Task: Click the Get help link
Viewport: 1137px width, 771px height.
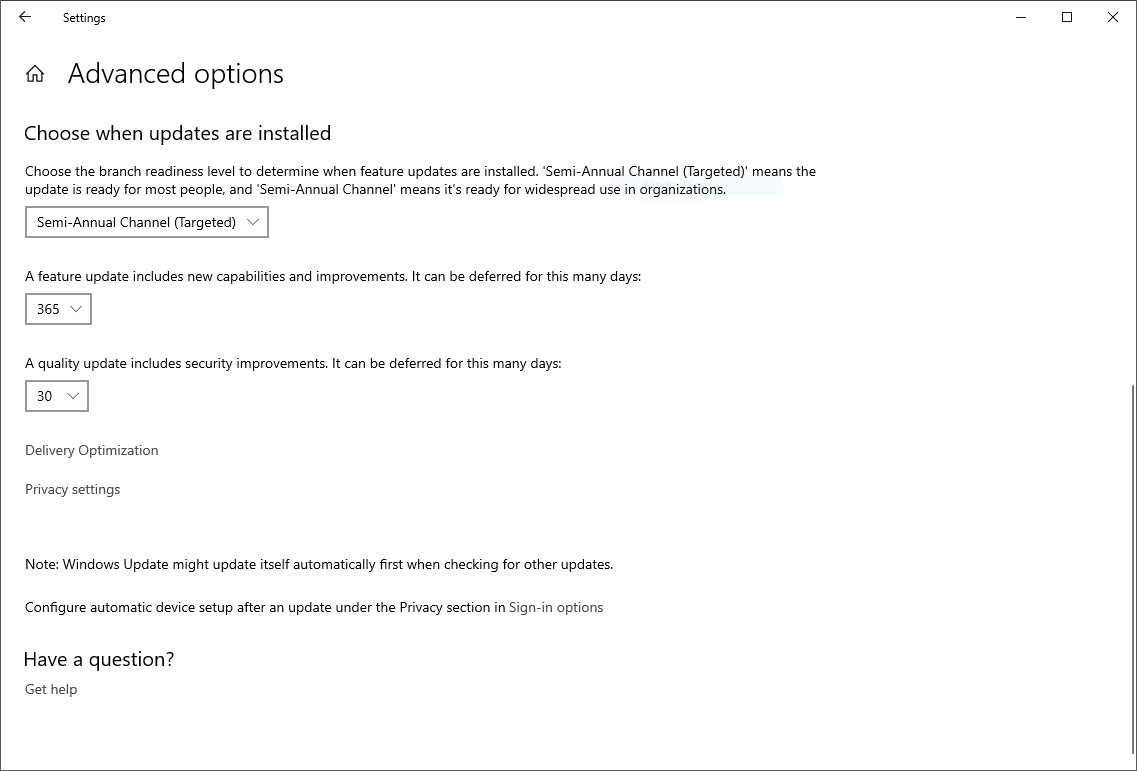Action: [51, 689]
